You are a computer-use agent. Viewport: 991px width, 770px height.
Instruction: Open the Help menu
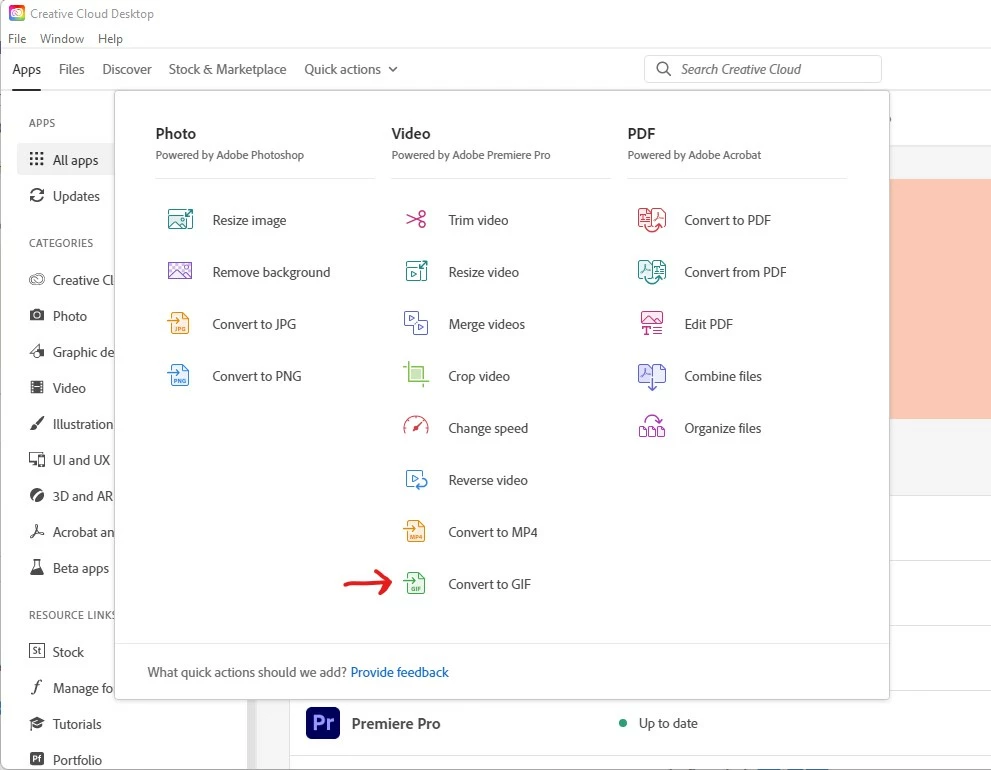[110, 39]
